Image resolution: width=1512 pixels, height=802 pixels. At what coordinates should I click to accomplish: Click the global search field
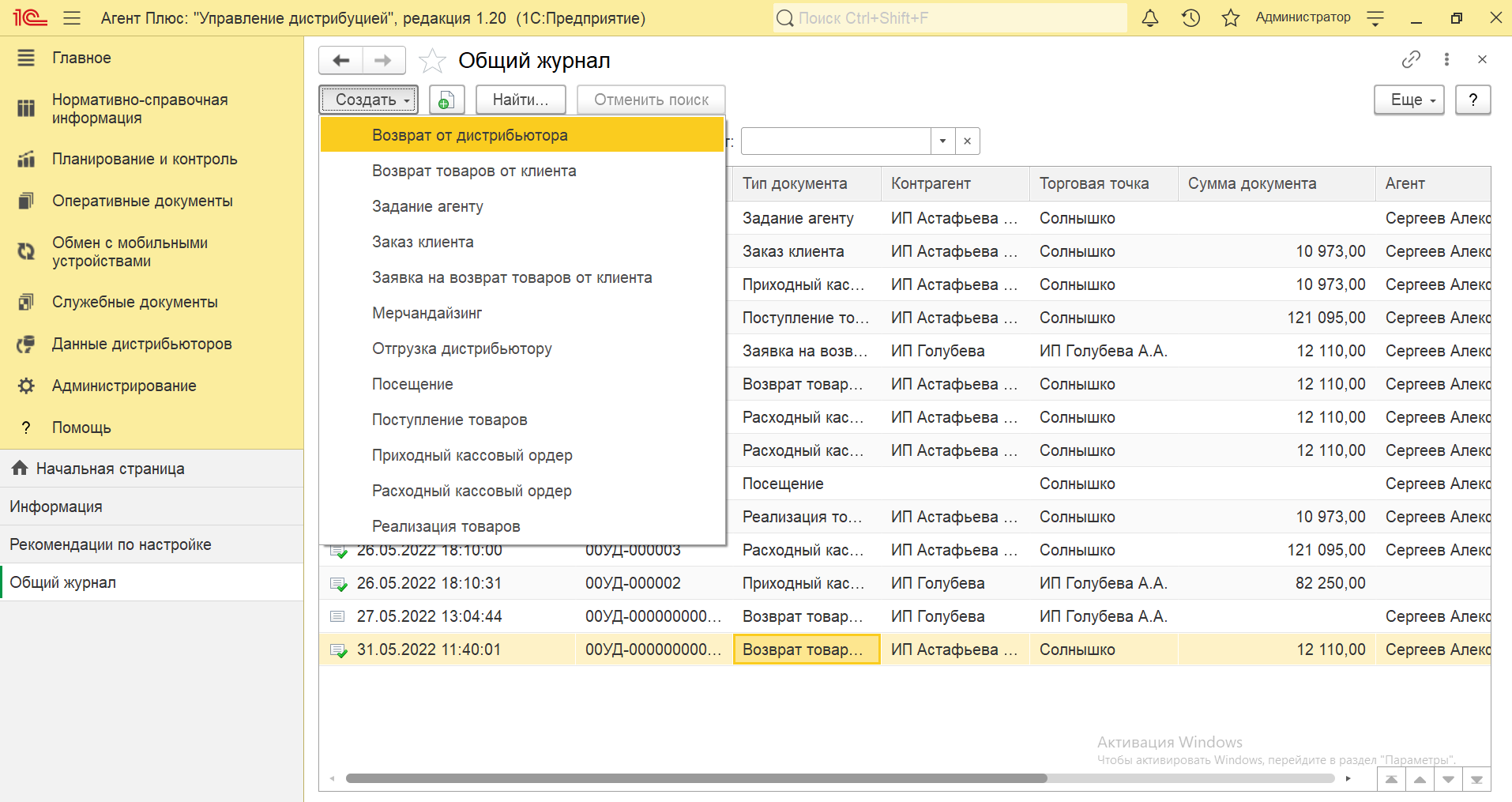(948, 18)
